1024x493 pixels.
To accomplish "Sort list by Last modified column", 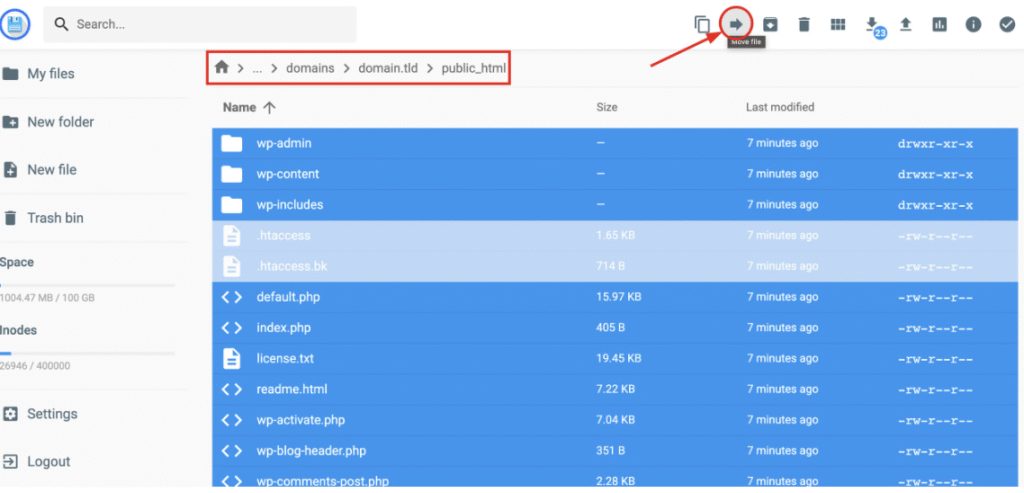I will coord(780,107).
